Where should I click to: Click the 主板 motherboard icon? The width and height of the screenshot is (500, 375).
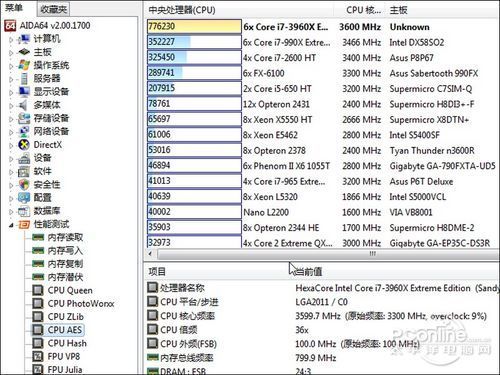[24, 52]
